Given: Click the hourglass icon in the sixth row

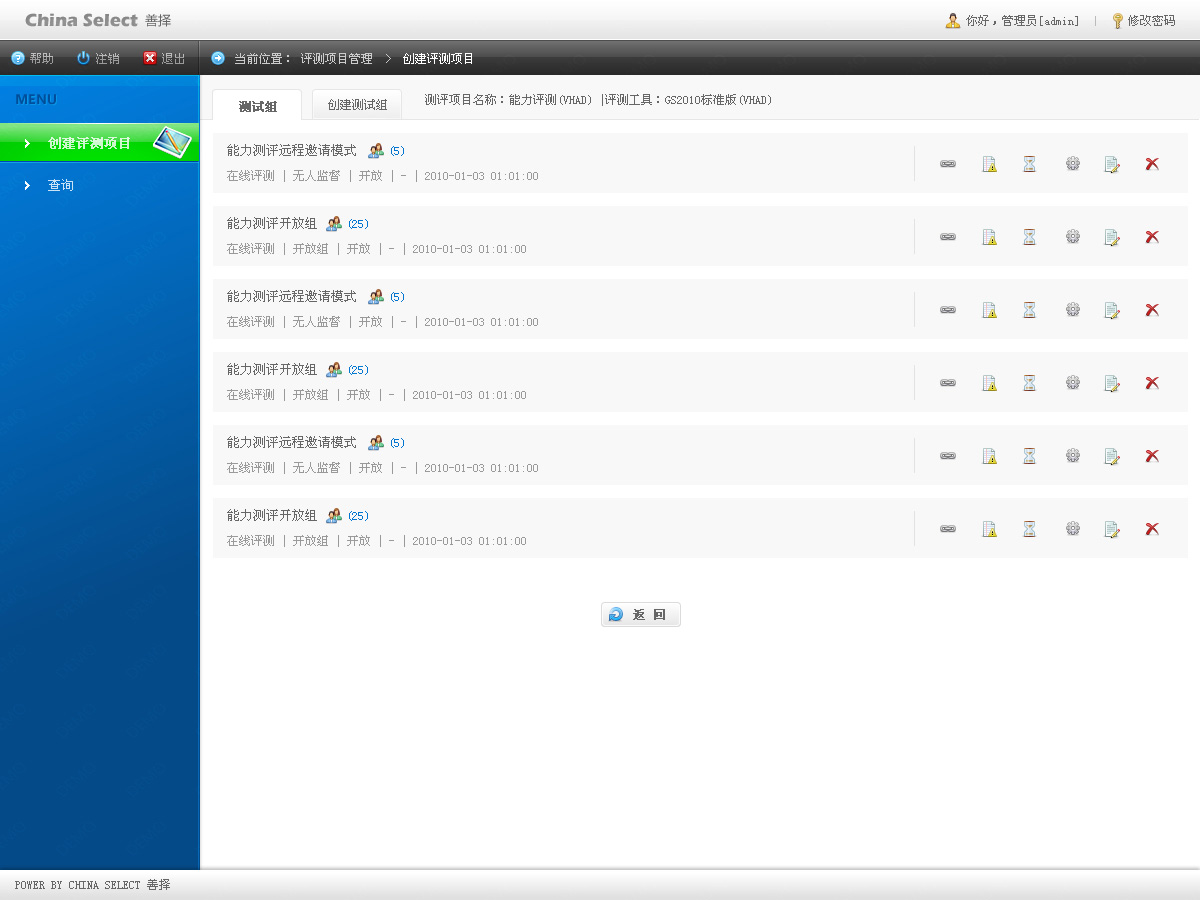Looking at the screenshot, I should pos(1030,529).
